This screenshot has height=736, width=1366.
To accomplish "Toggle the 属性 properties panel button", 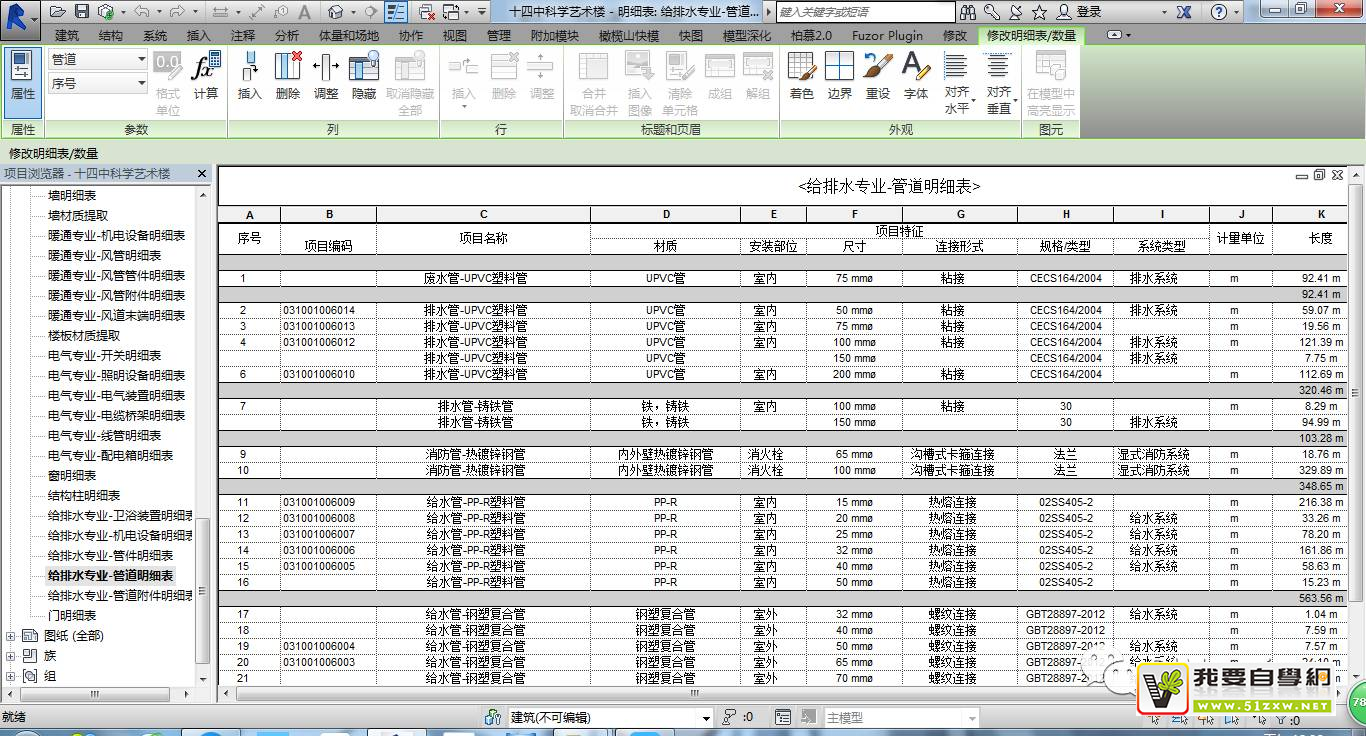I will 22,76.
